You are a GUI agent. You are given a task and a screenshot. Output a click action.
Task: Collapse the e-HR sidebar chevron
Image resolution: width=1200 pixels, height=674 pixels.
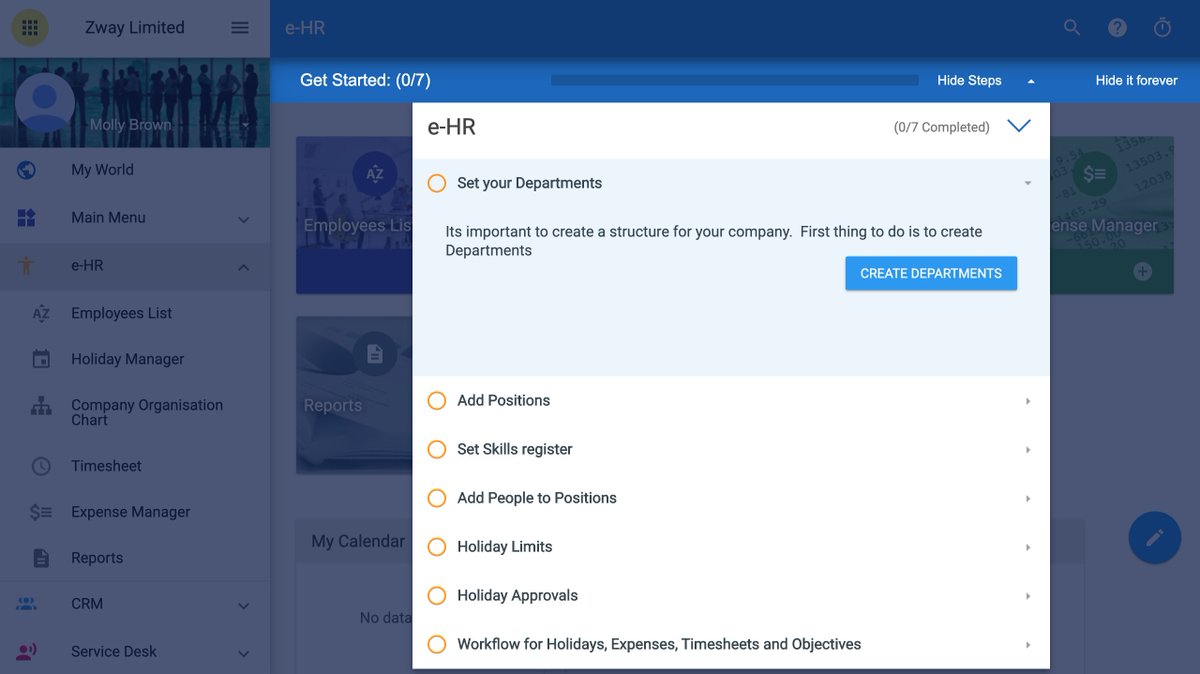point(243,267)
